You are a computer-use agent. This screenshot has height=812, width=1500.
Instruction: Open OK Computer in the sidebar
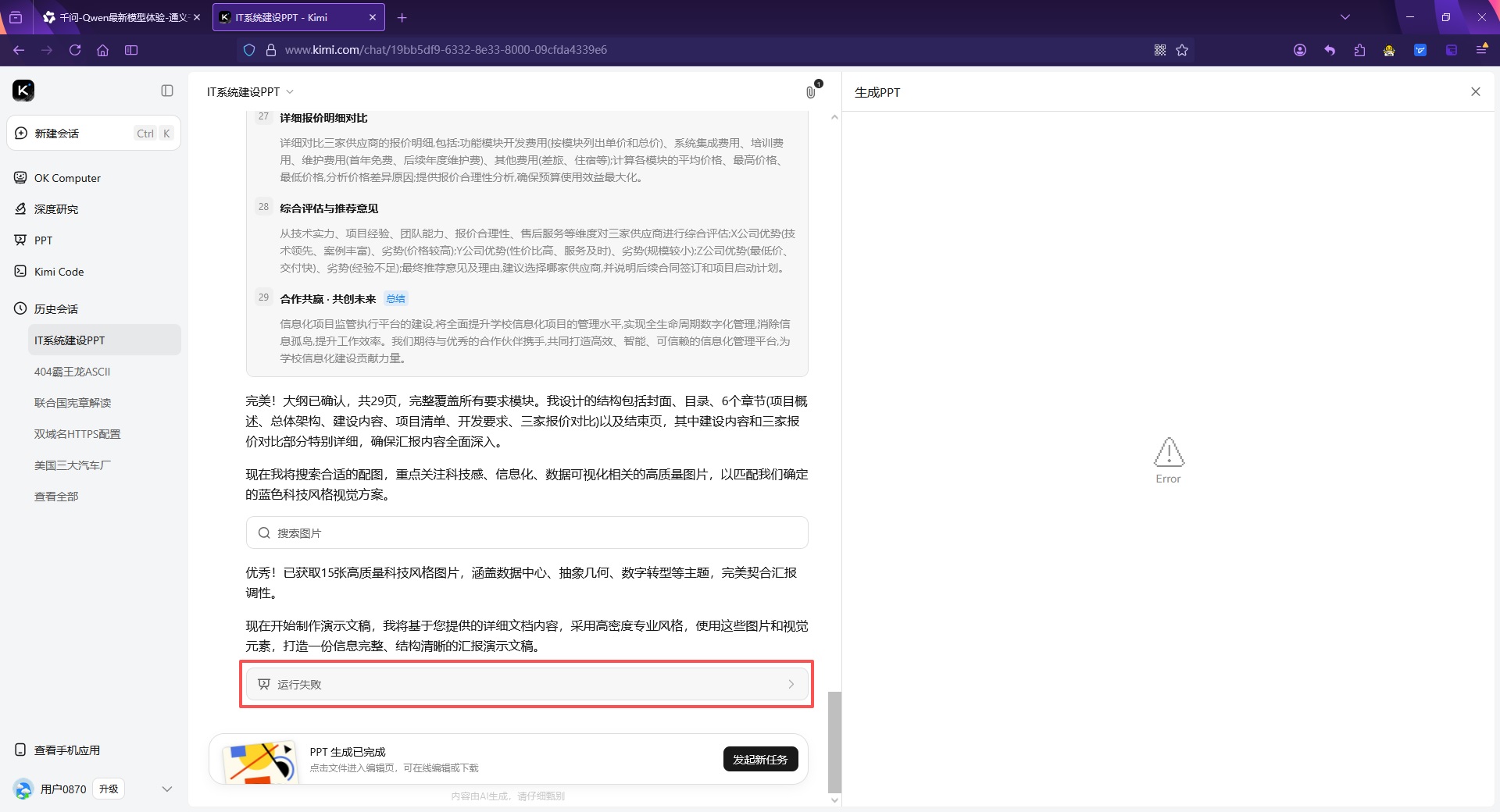click(x=66, y=177)
